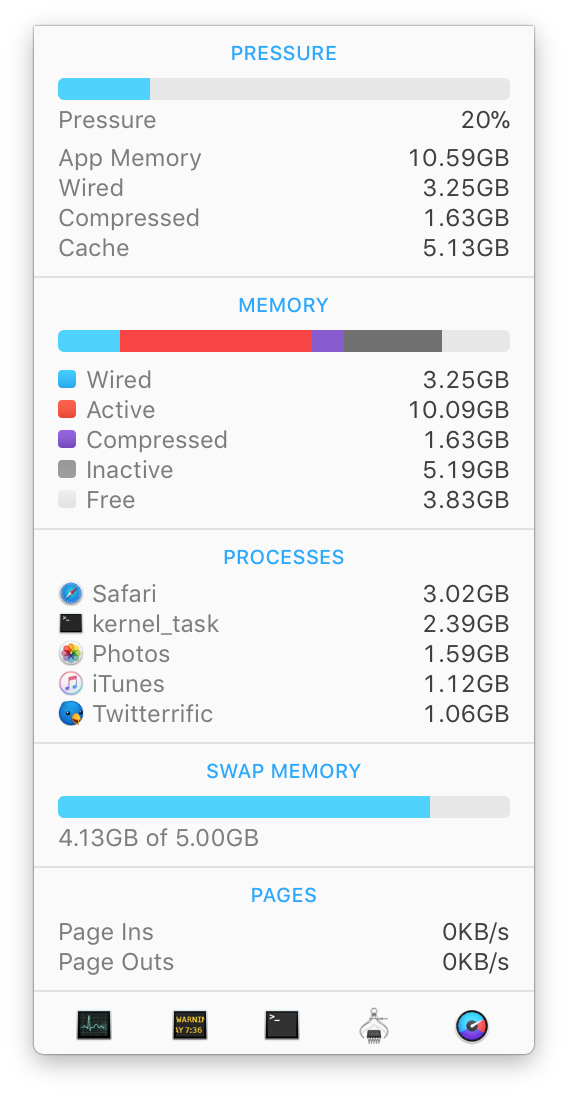Open the System Information chip icon
The width and height of the screenshot is (568, 1096).
(374, 1025)
